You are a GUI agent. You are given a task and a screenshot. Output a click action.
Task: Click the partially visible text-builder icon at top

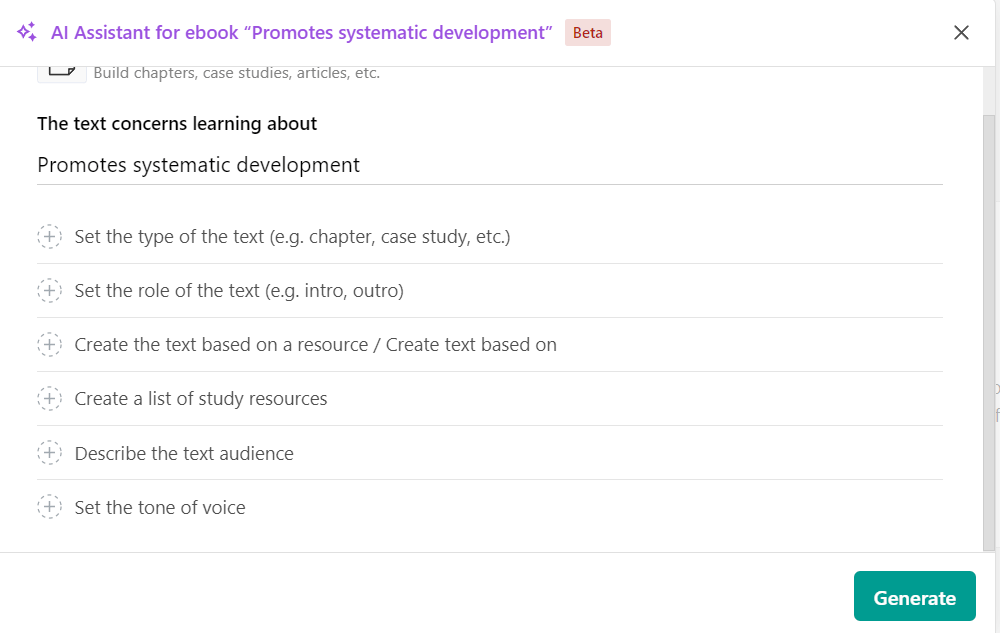point(61,73)
